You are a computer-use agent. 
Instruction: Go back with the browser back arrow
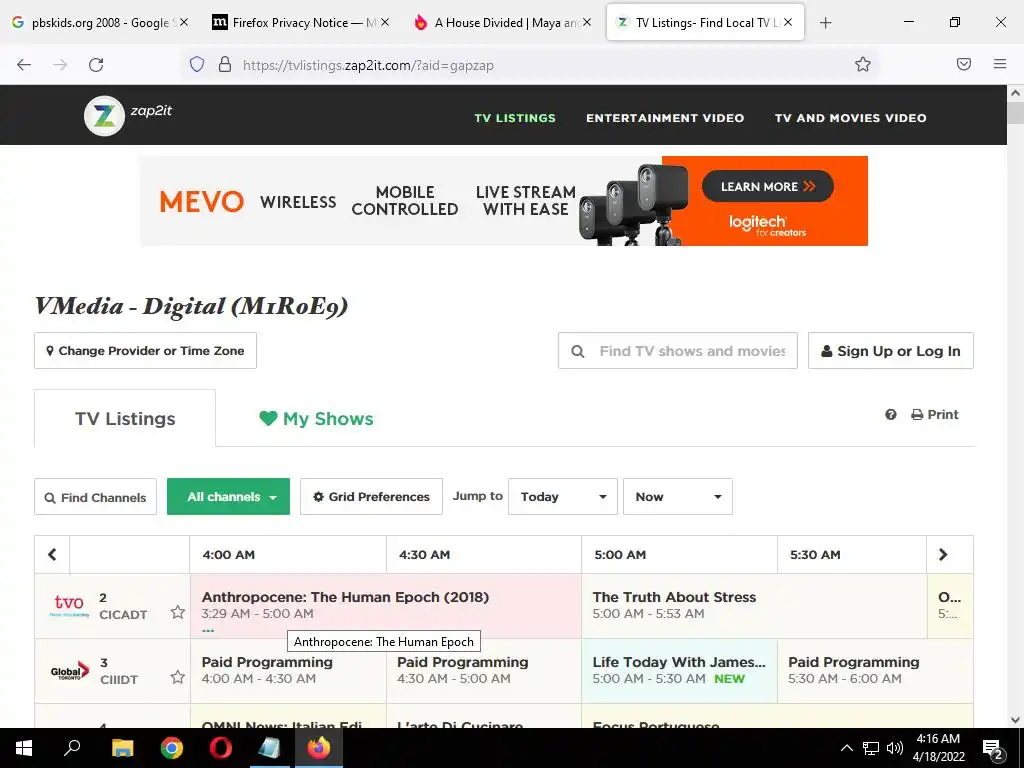click(x=24, y=65)
